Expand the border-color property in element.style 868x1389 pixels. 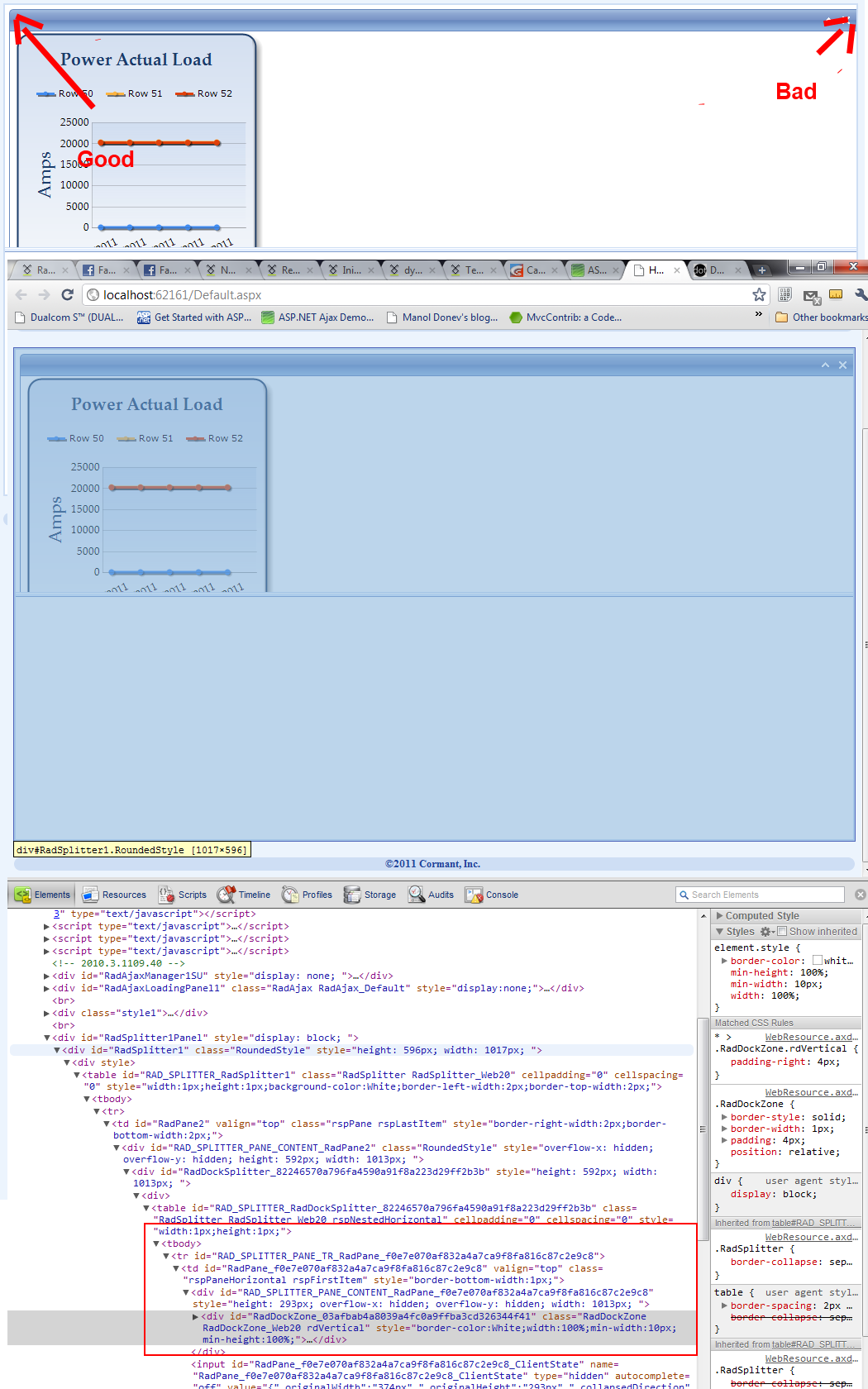click(x=724, y=961)
